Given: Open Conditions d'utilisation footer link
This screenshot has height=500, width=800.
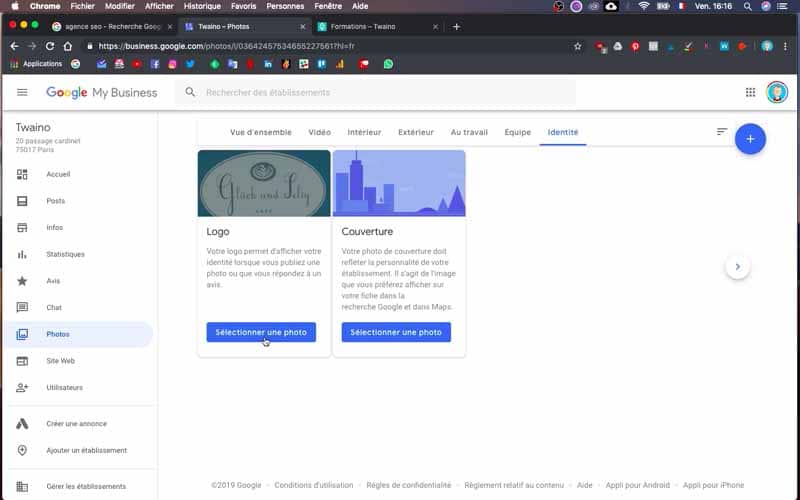Looking at the screenshot, I should coord(314,485).
